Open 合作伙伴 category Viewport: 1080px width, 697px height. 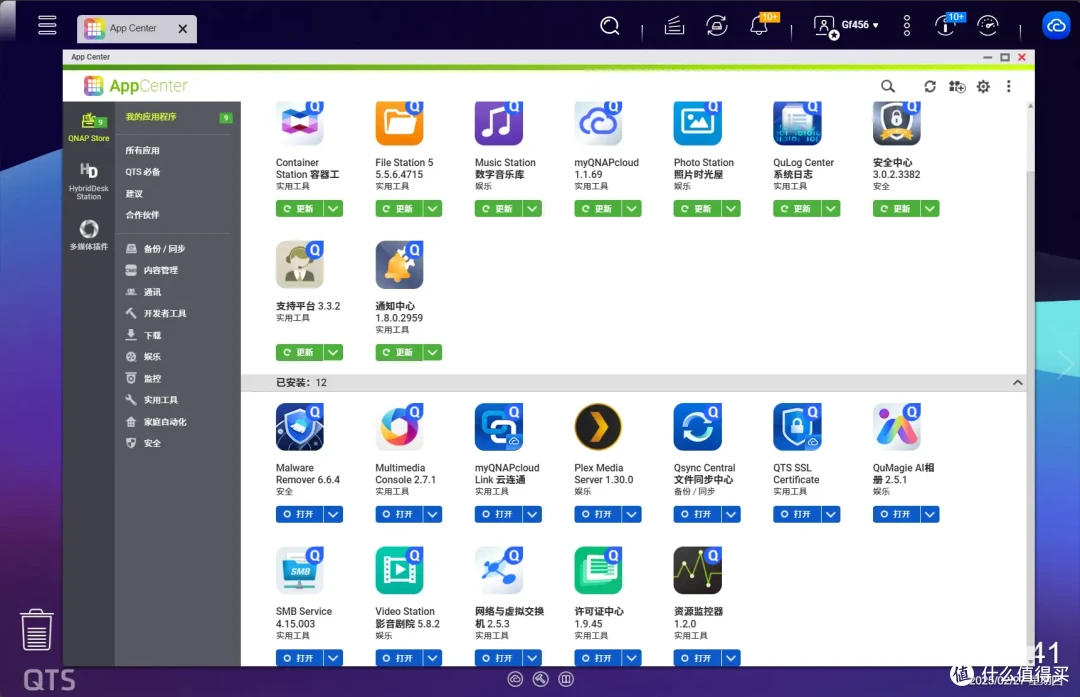coord(143,215)
